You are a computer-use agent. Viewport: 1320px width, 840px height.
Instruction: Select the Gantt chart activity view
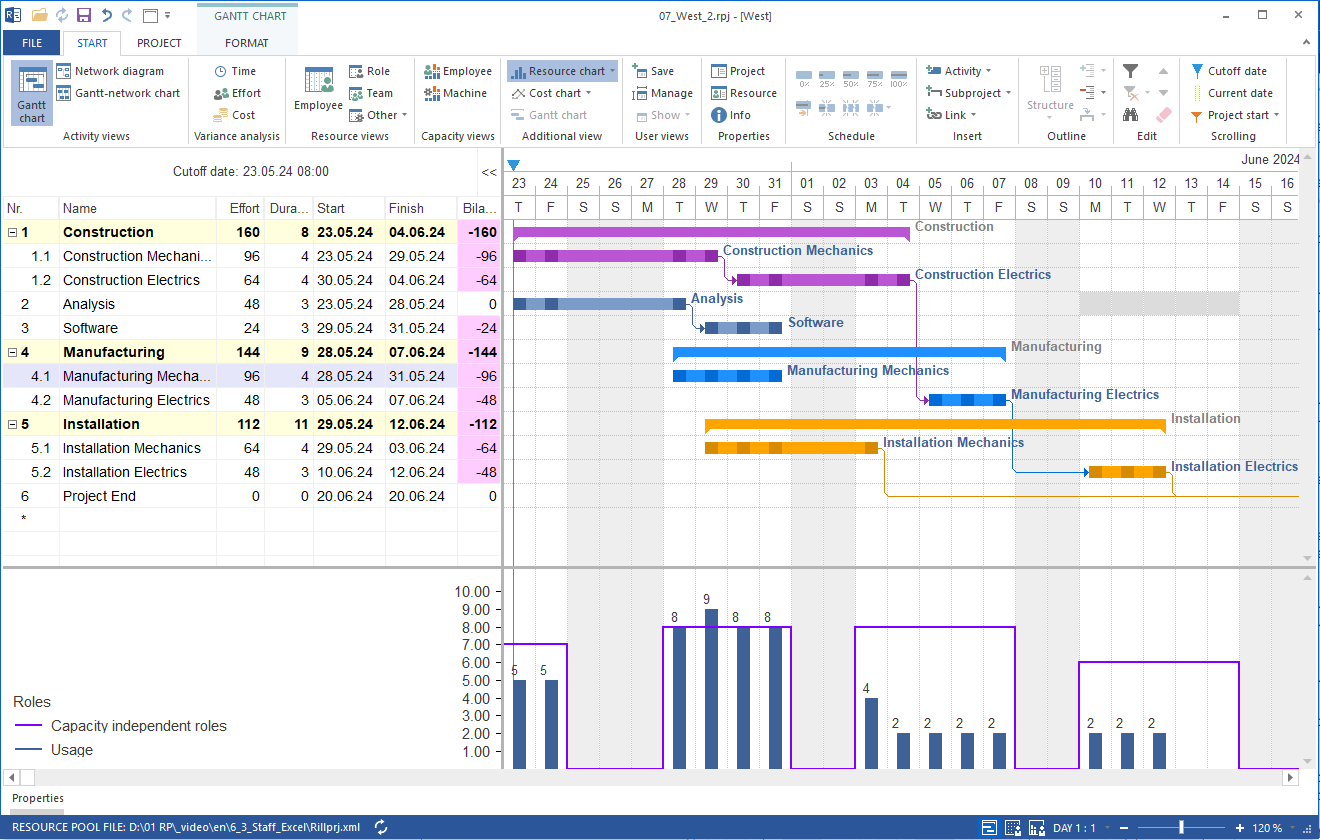[x=31, y=93]
